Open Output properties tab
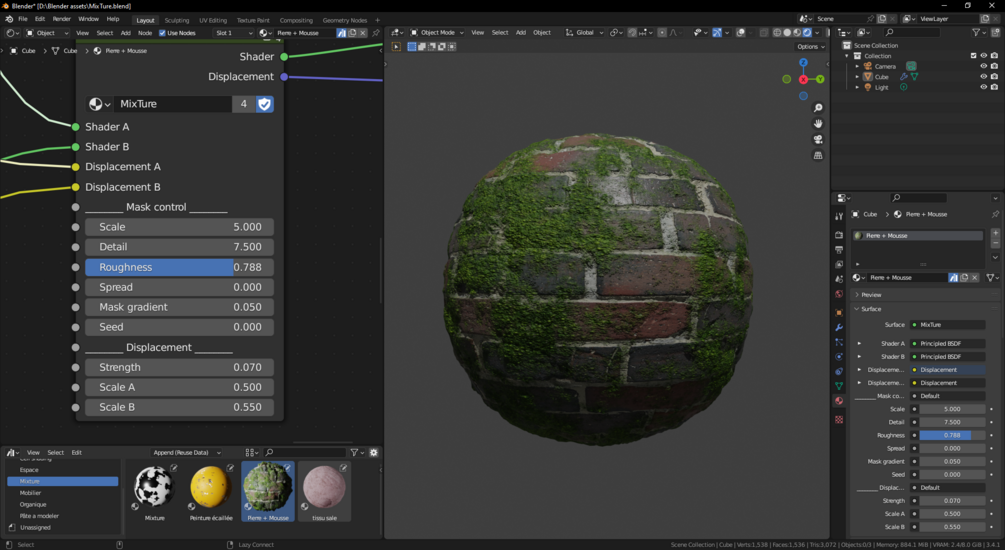 [839, 249]
